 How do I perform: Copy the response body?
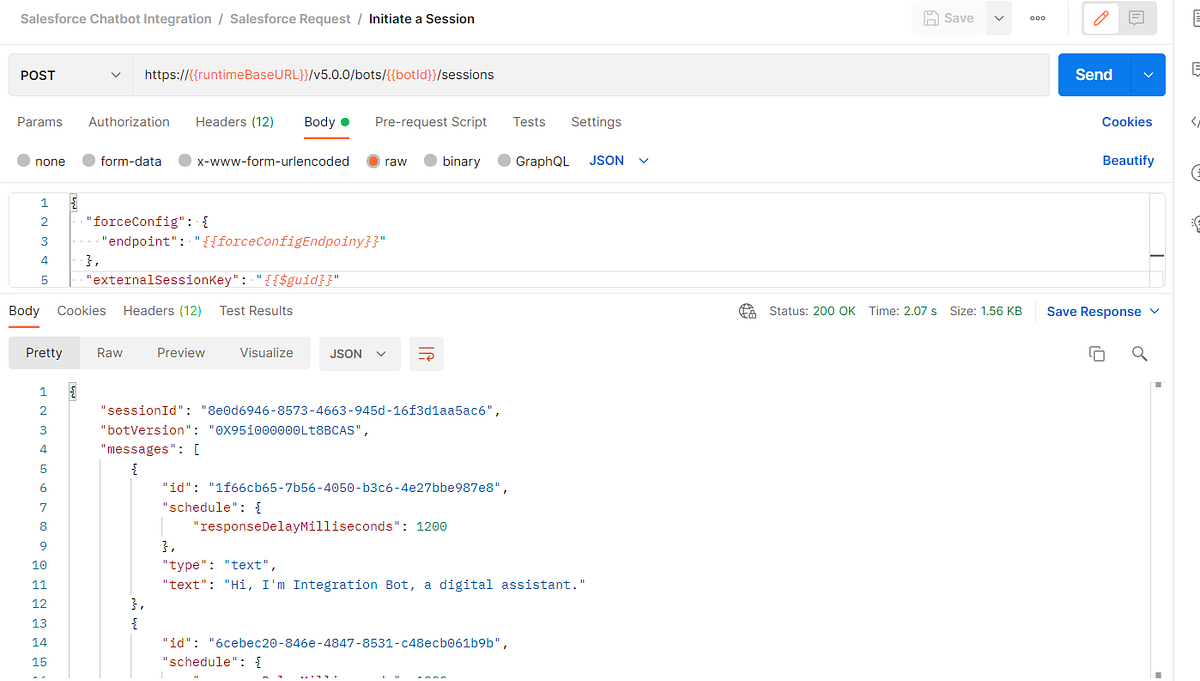tap(1097, 353)
